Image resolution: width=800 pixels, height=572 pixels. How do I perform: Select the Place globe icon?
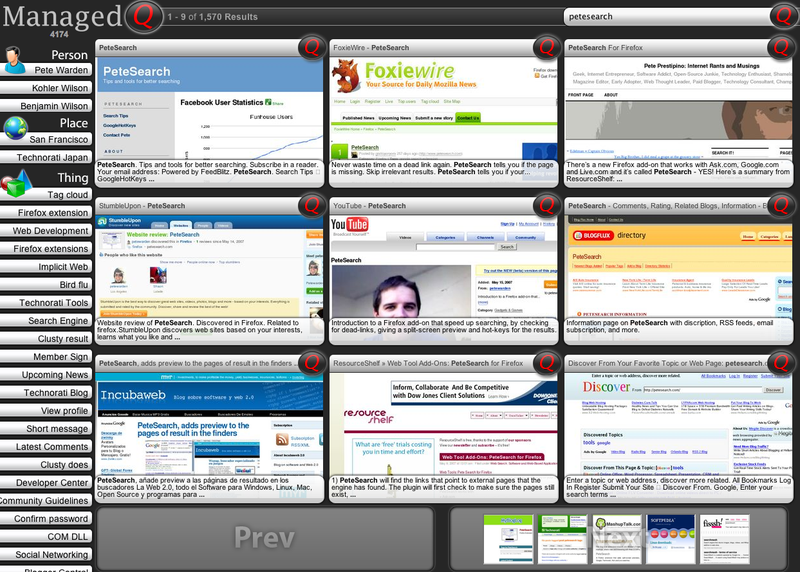[x=15, y=127]
